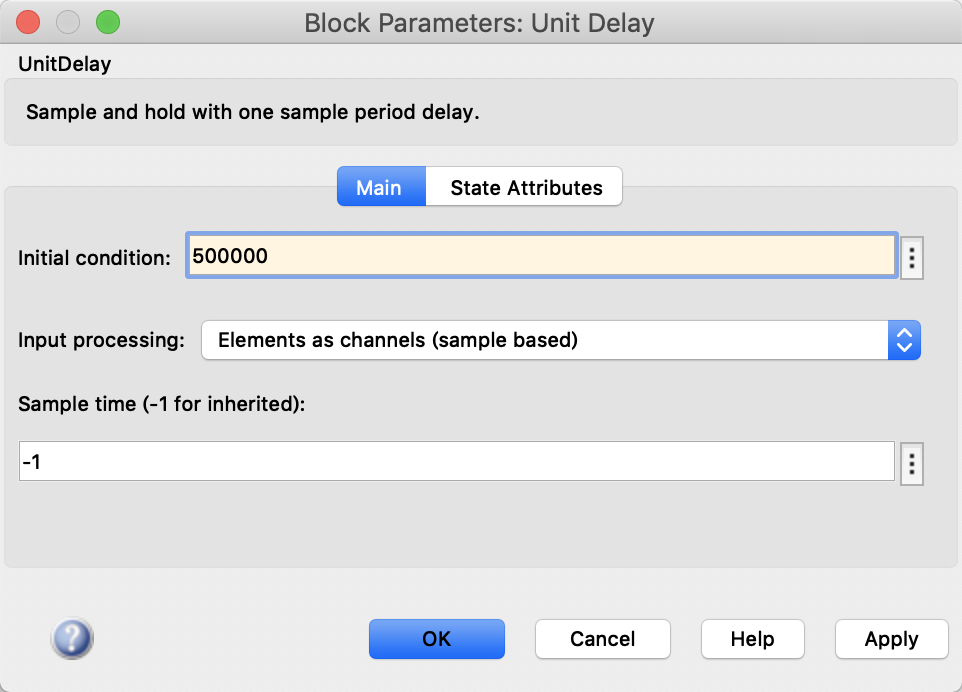Viewport: 962px width, 692px height.
Task: Click the three-dot button beside Sample time
Action: click(911, 464)
